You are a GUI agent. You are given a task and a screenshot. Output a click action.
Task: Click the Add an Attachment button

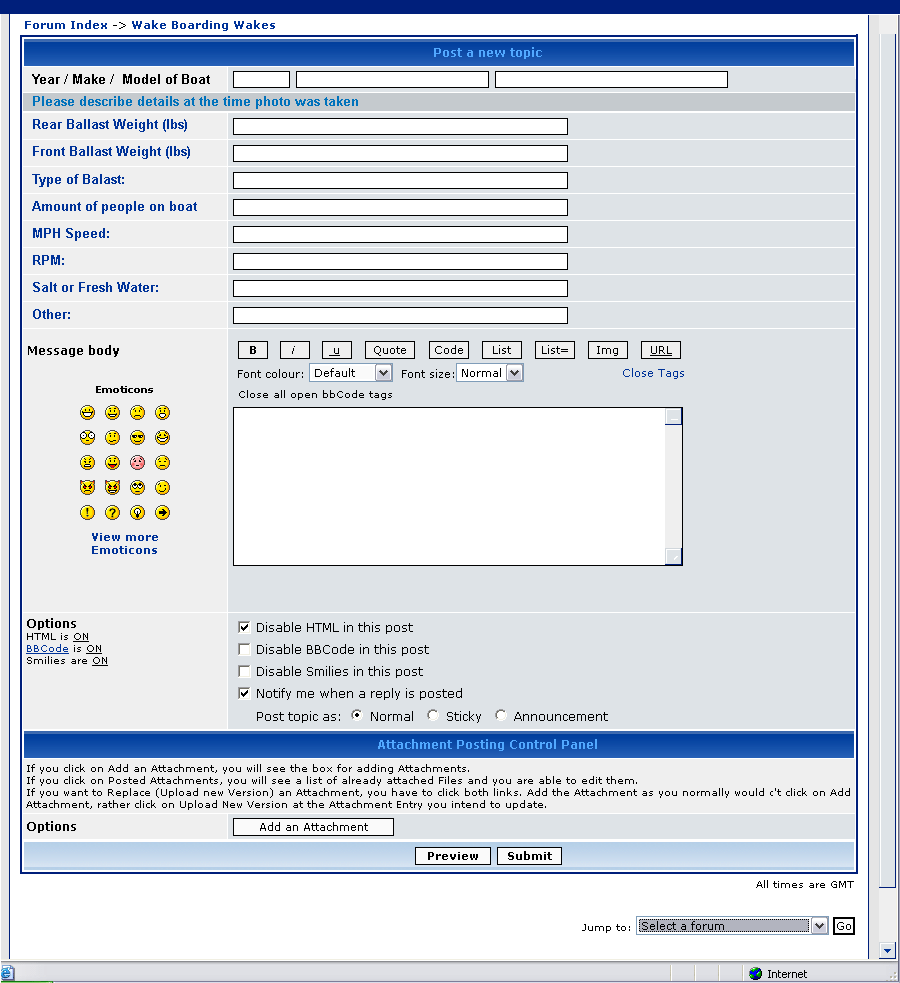(x=313, y=827)
